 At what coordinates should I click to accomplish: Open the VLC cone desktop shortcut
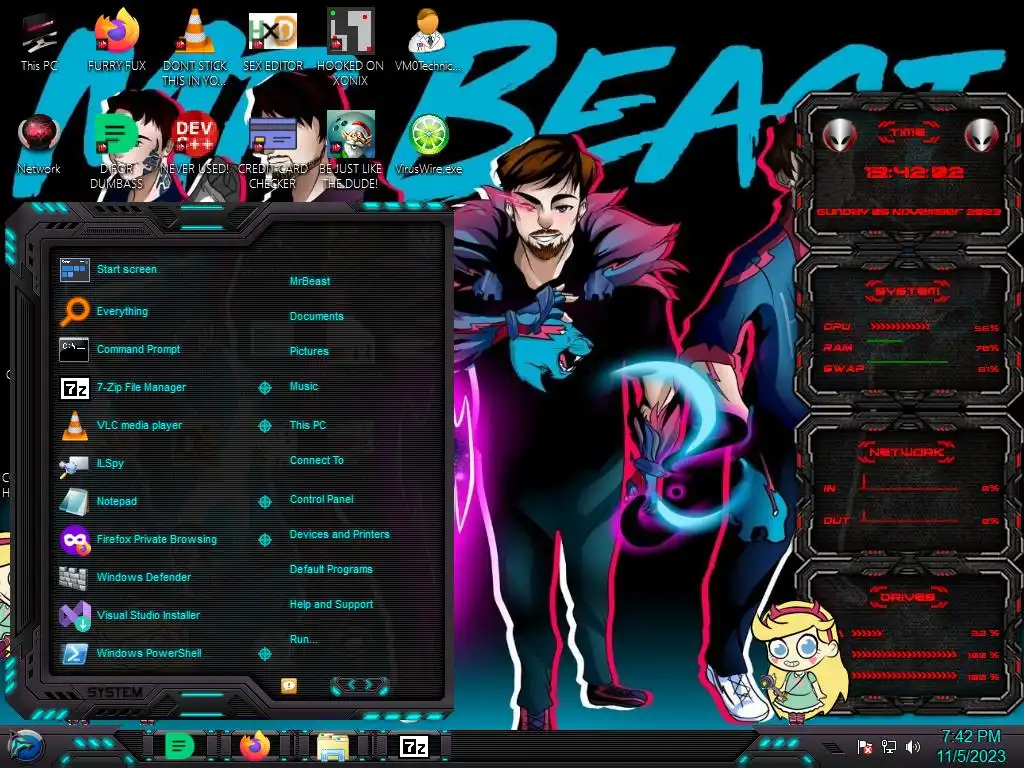click(x=195, y=49)
